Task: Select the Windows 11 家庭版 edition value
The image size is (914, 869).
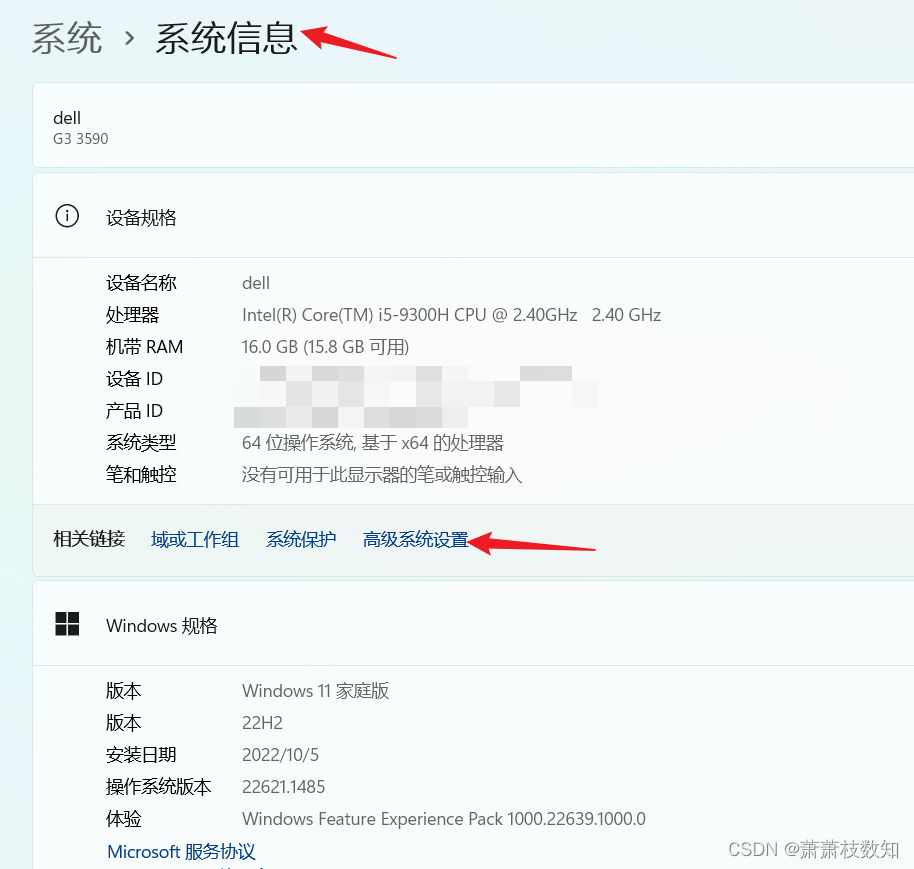Action: (x=315, y=691)
